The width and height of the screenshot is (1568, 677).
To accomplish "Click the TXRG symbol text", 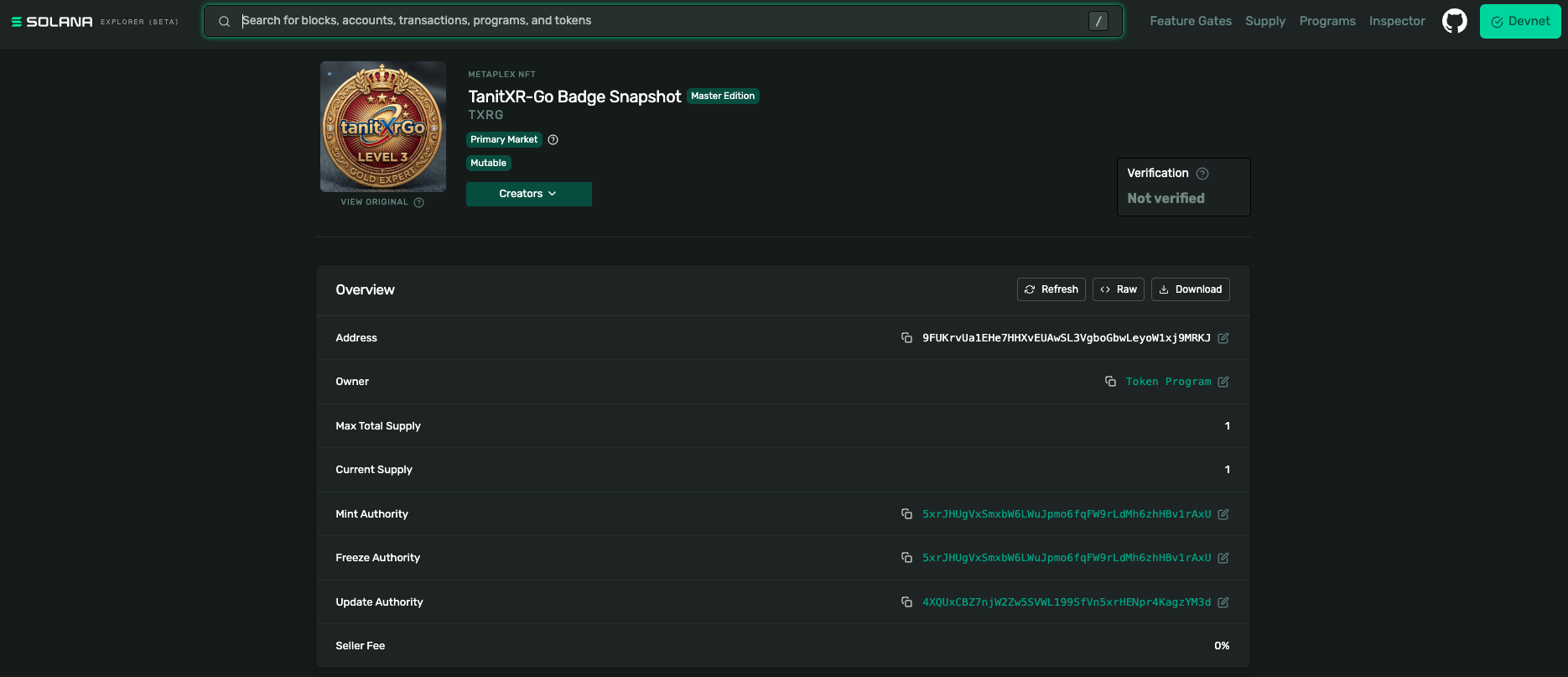I will [x=485, y=115].
